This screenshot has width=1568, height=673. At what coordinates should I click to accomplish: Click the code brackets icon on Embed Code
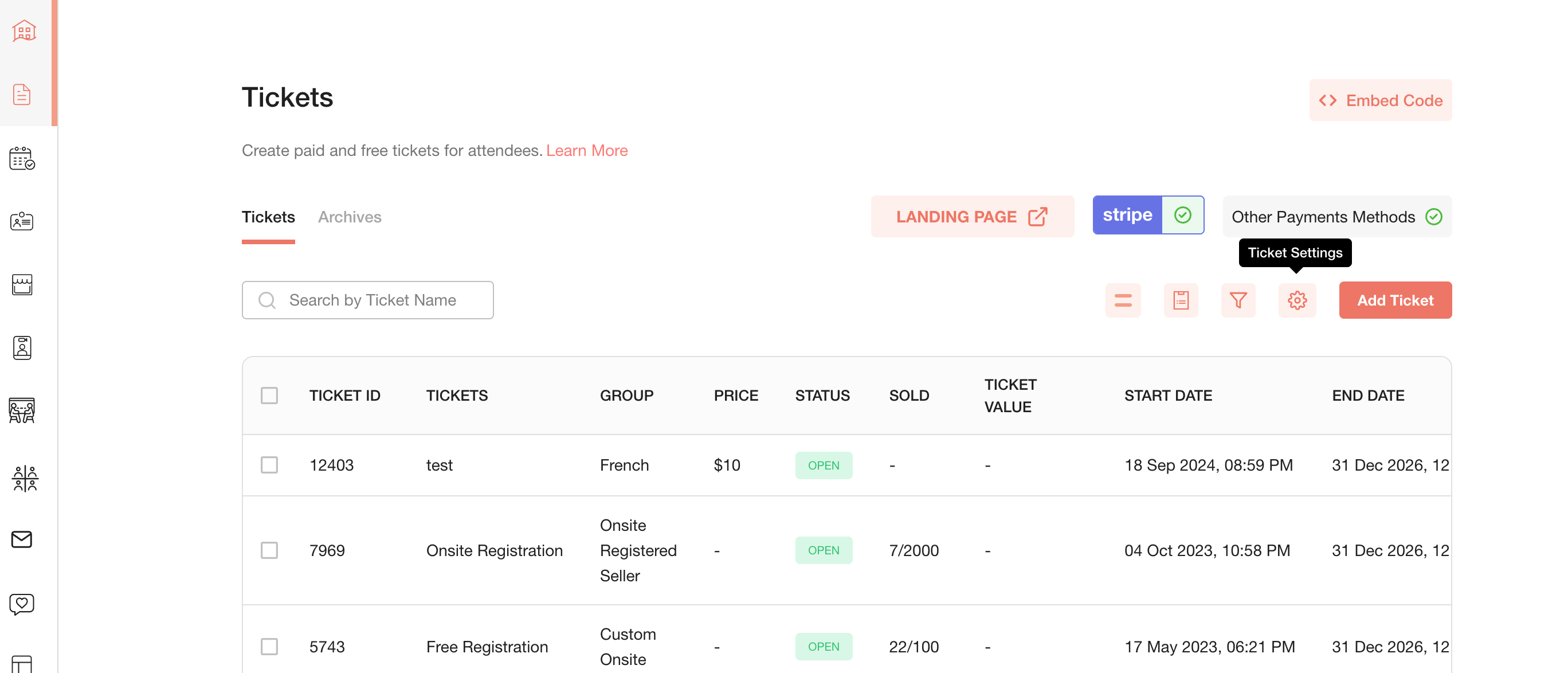click(1327, 100)
